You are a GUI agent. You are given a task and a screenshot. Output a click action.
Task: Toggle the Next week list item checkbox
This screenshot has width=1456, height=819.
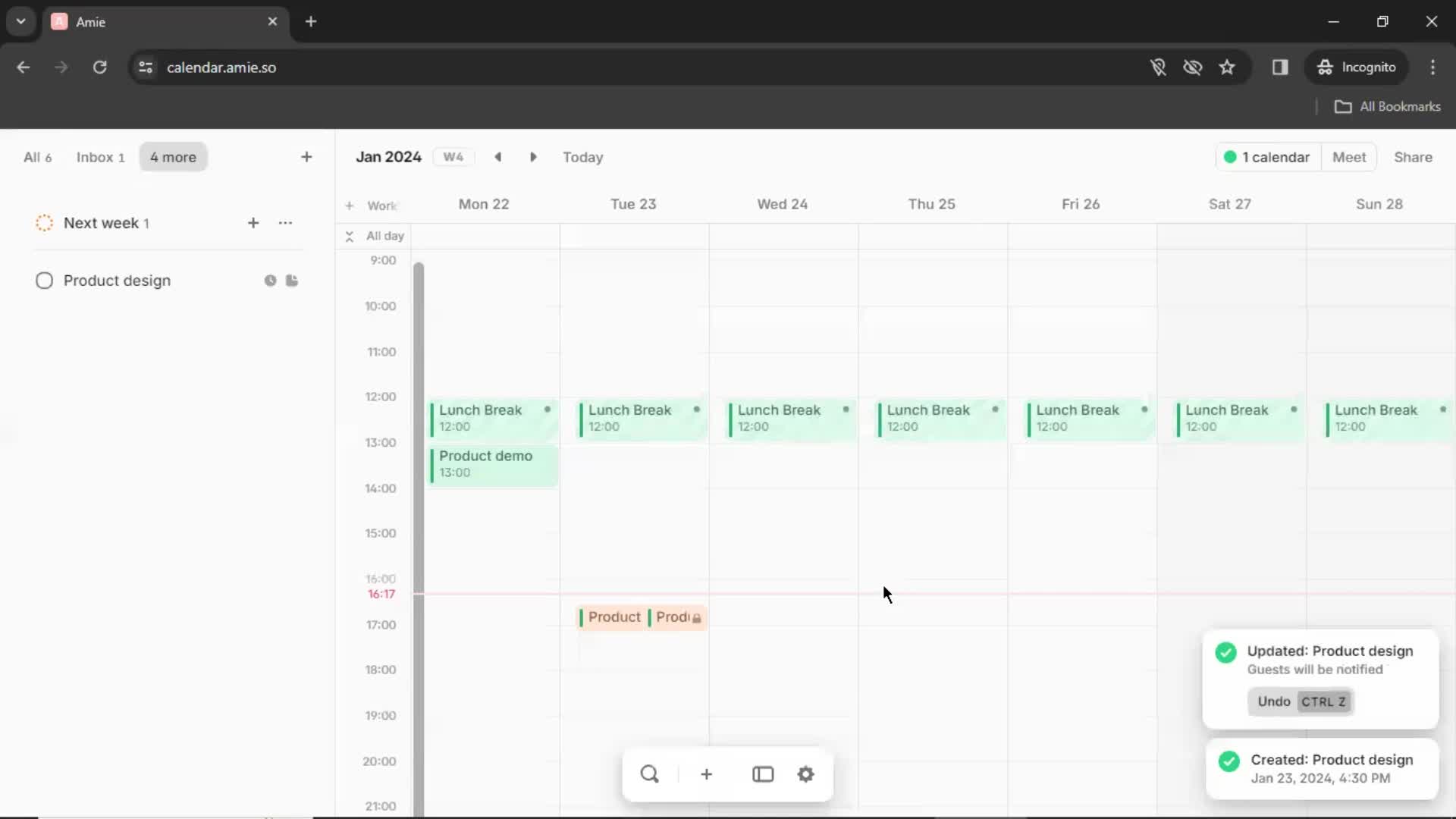(44, 222)
